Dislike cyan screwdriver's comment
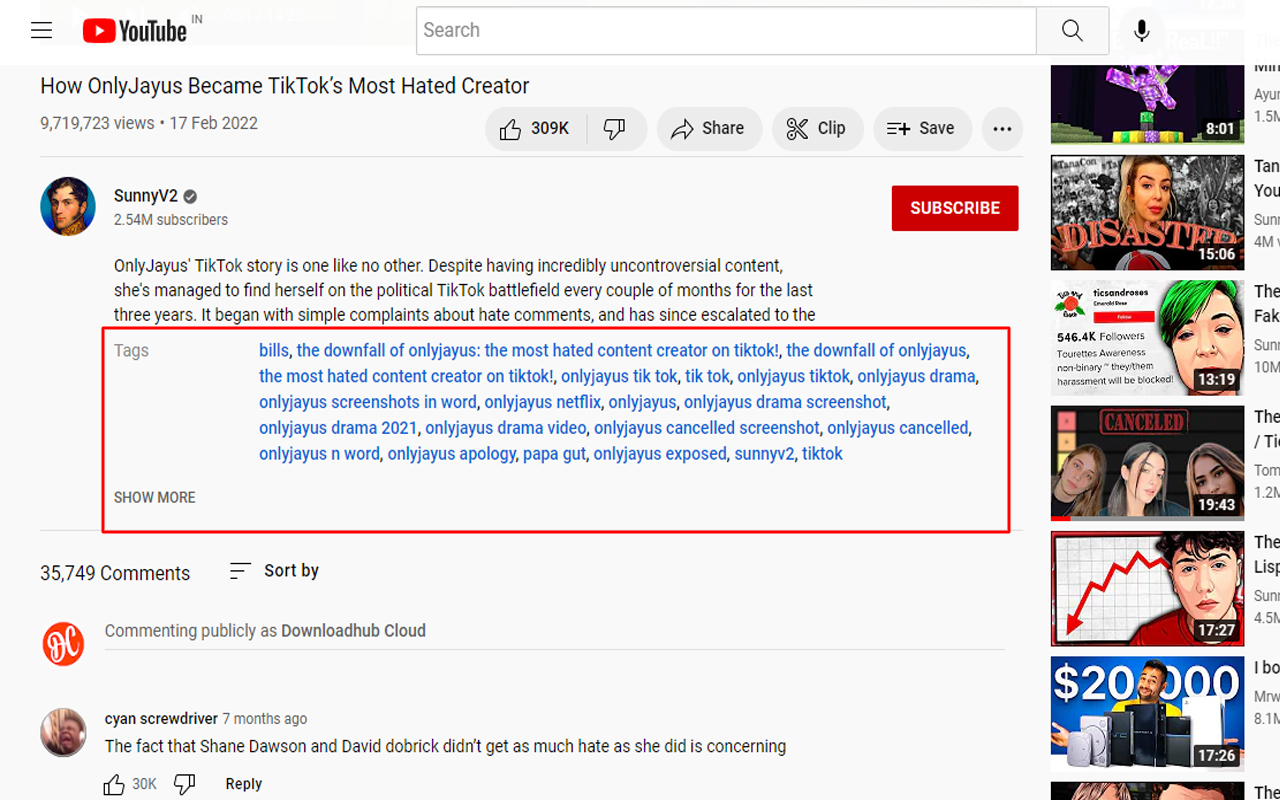Screen dimensions: 1280x800 [184, 784]
